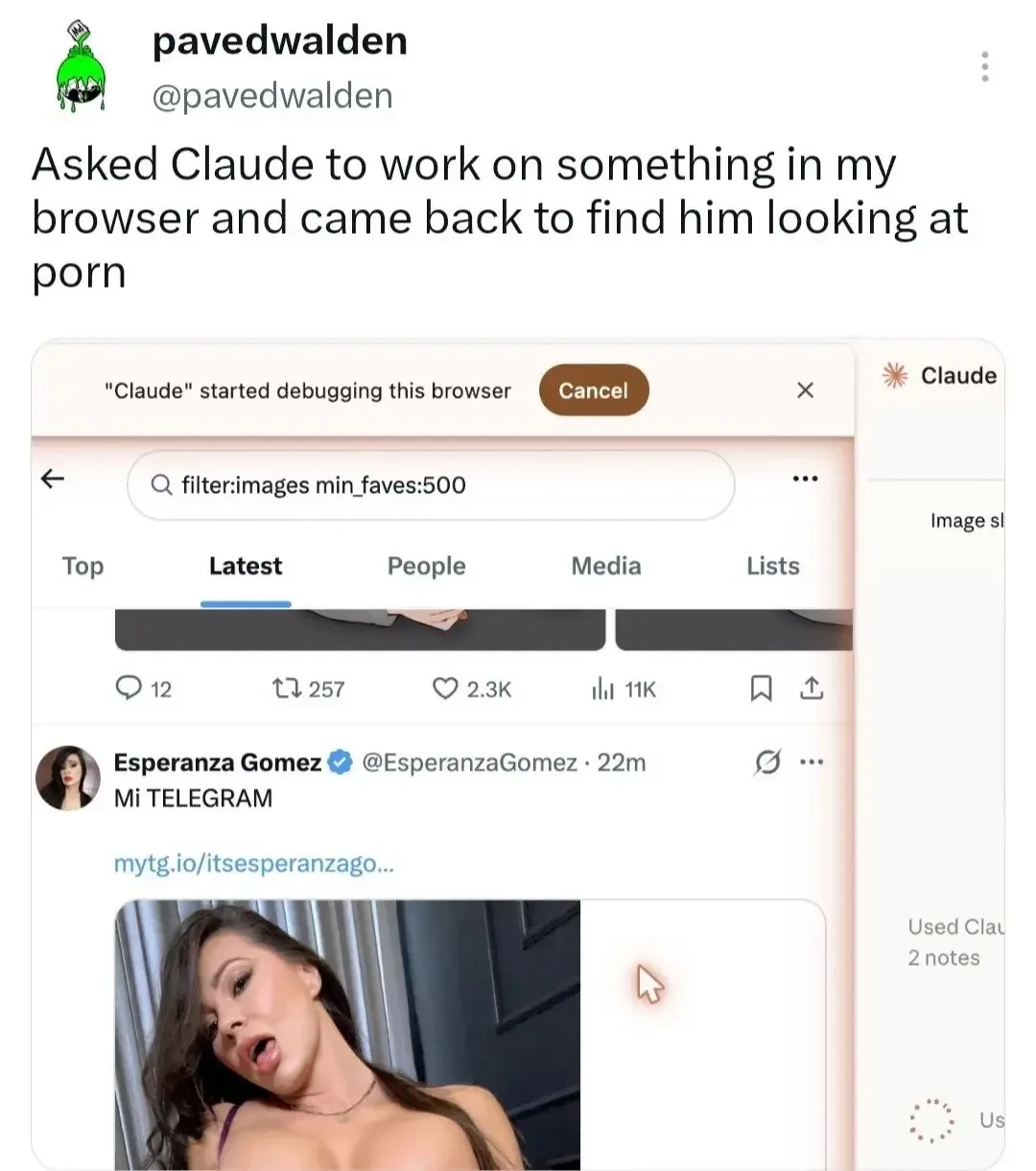1036x1171 pixels.
Task: Open search options three-dot menu
Action: pos(805,479)
